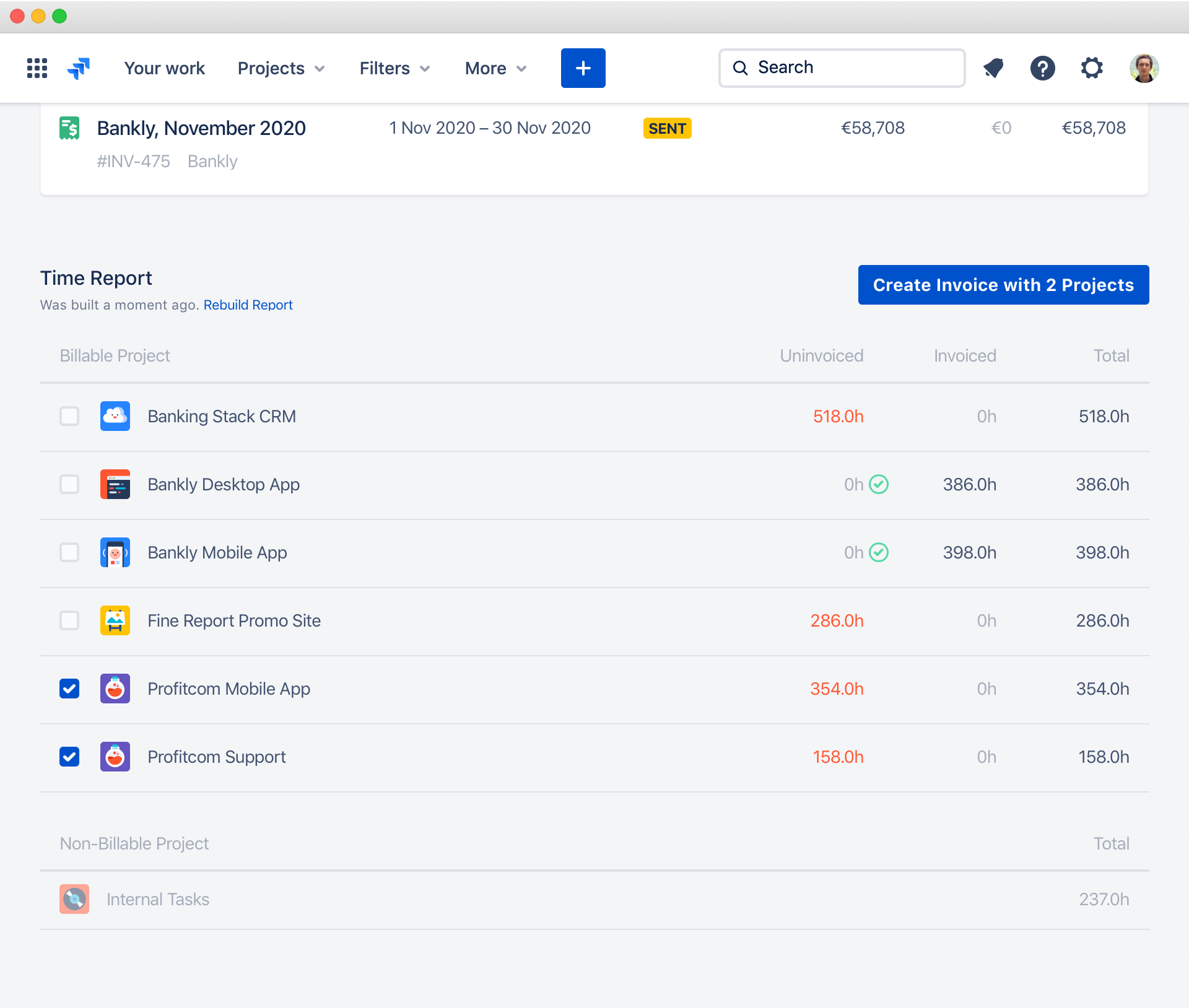Image resolution: width=1189 pixels, height=1008 pixels.
Task: Click the Time Report heading
Action: [96, 278]
